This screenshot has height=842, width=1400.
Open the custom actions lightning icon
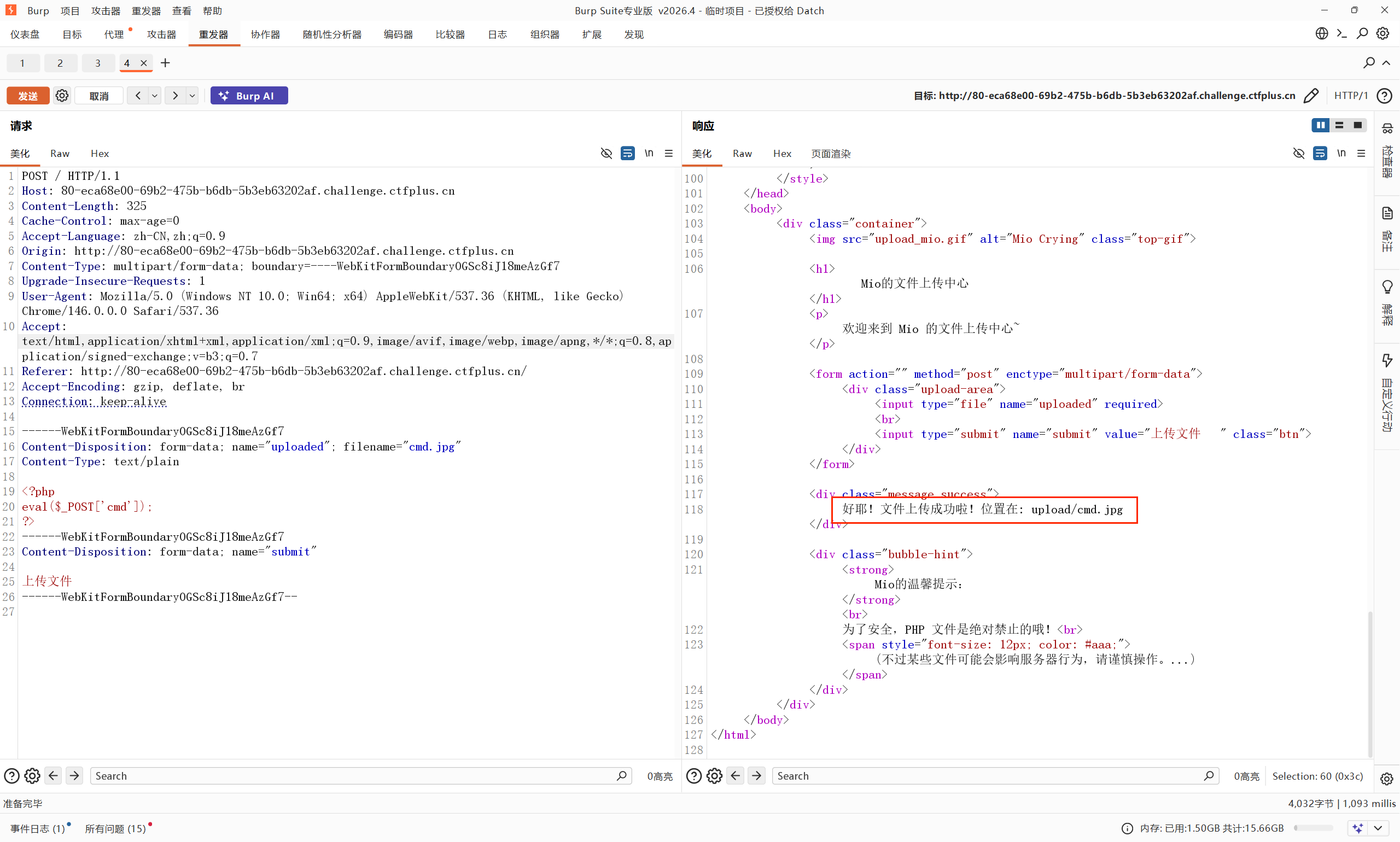tap(1387, 360)
